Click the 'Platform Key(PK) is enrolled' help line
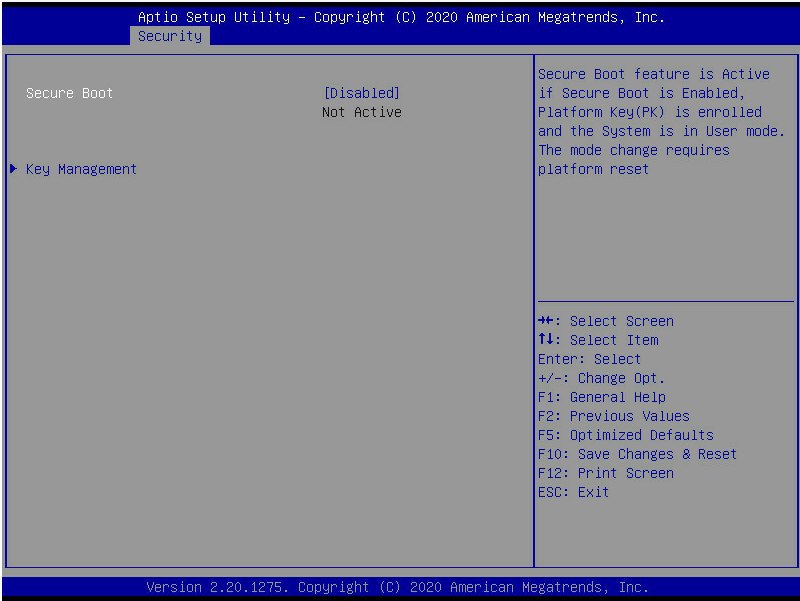This screenshot has width=800, height=601. (649, 112)
